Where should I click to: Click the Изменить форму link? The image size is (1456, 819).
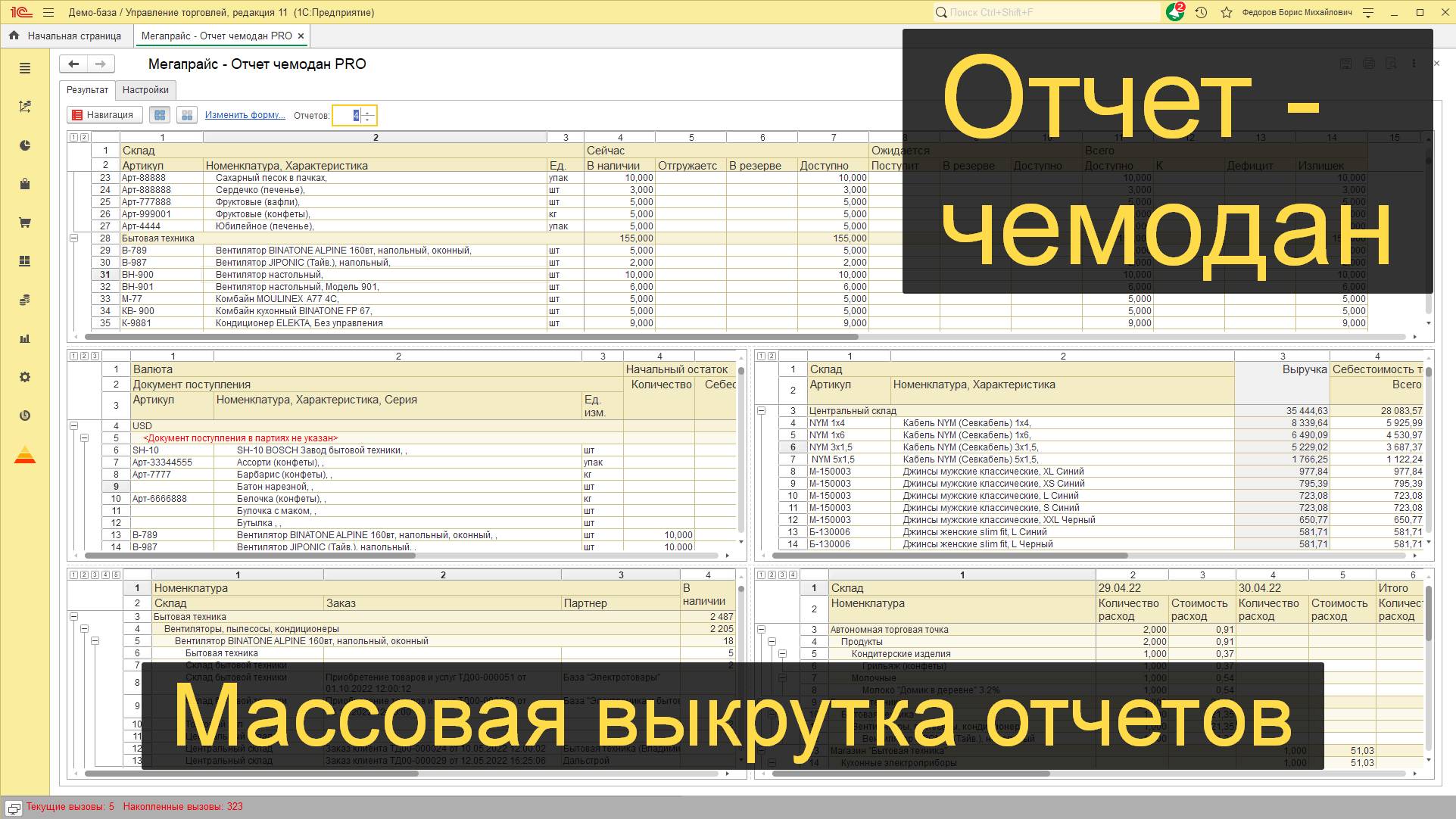[245, 115]
